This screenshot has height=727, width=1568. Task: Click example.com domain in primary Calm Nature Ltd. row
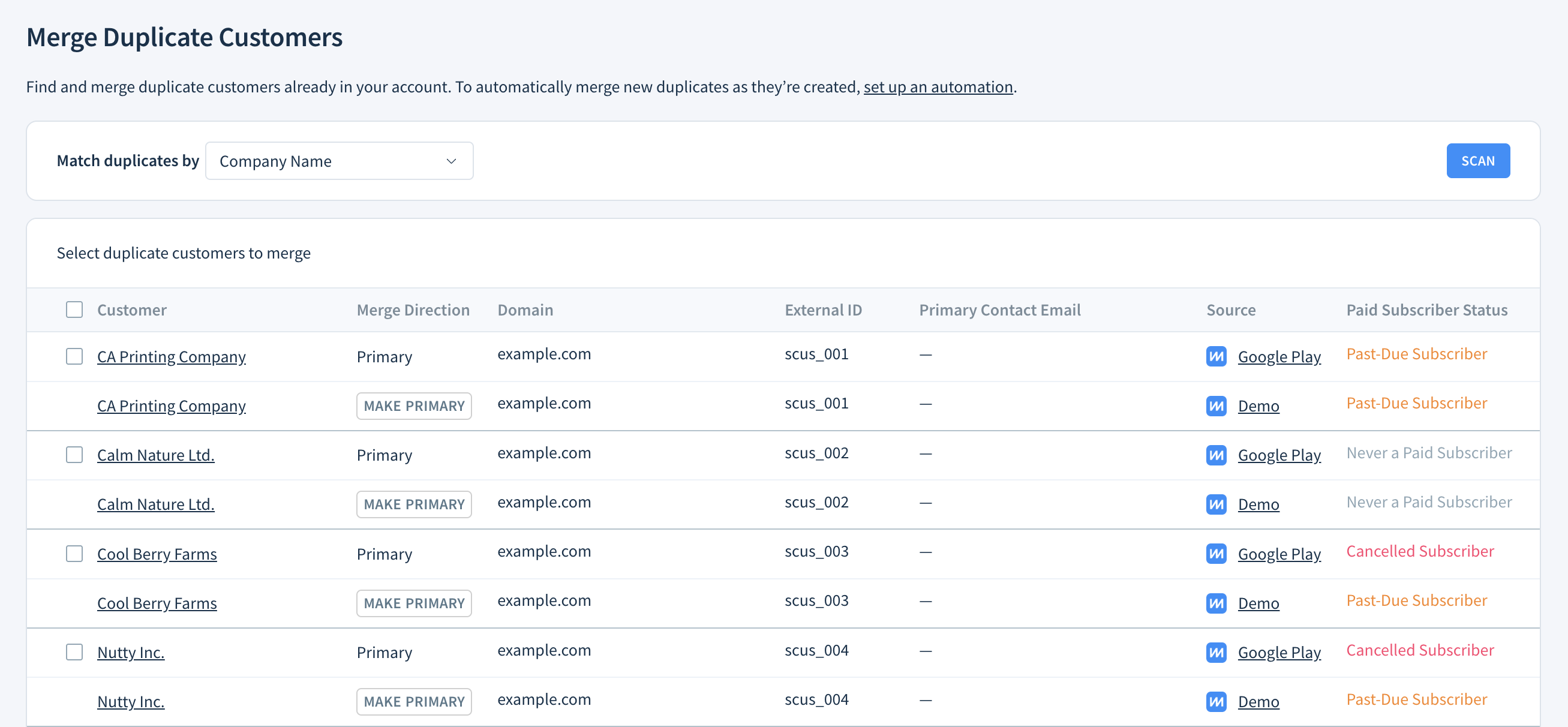click(544, 452)
